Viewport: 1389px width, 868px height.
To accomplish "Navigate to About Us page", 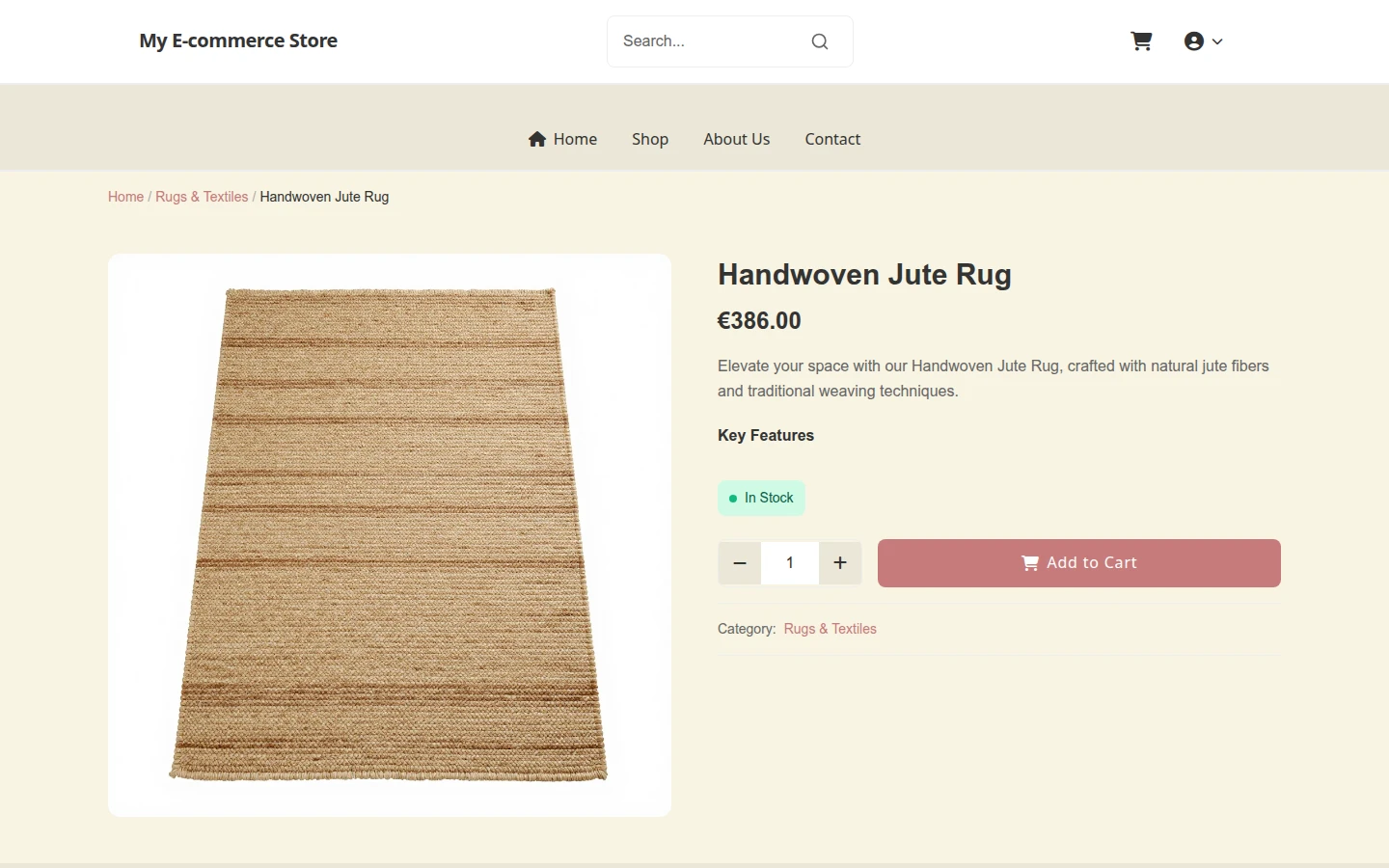I will [x=737, y=139].
